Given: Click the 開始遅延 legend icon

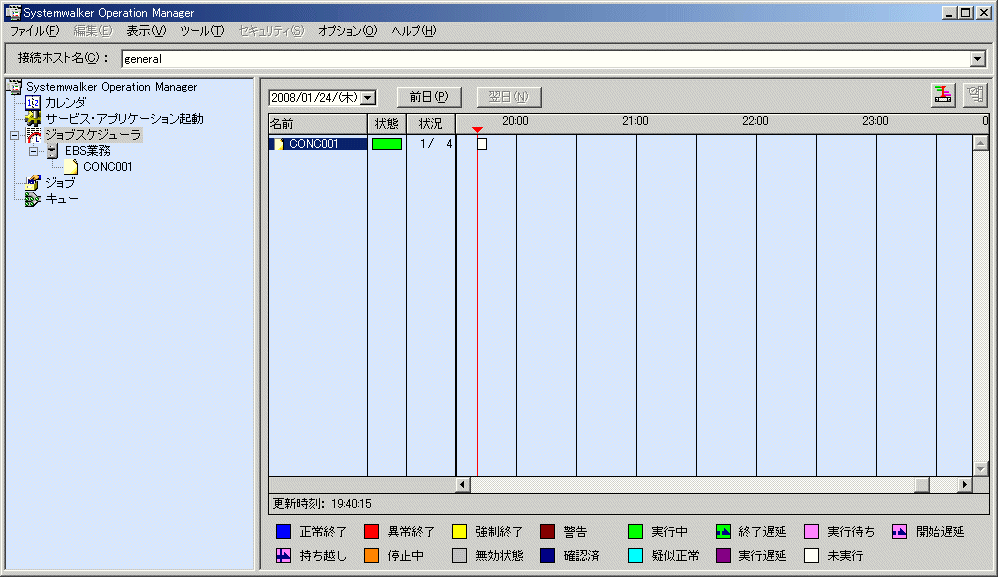Looking at the screenshot, I should [x=899, y=531].
